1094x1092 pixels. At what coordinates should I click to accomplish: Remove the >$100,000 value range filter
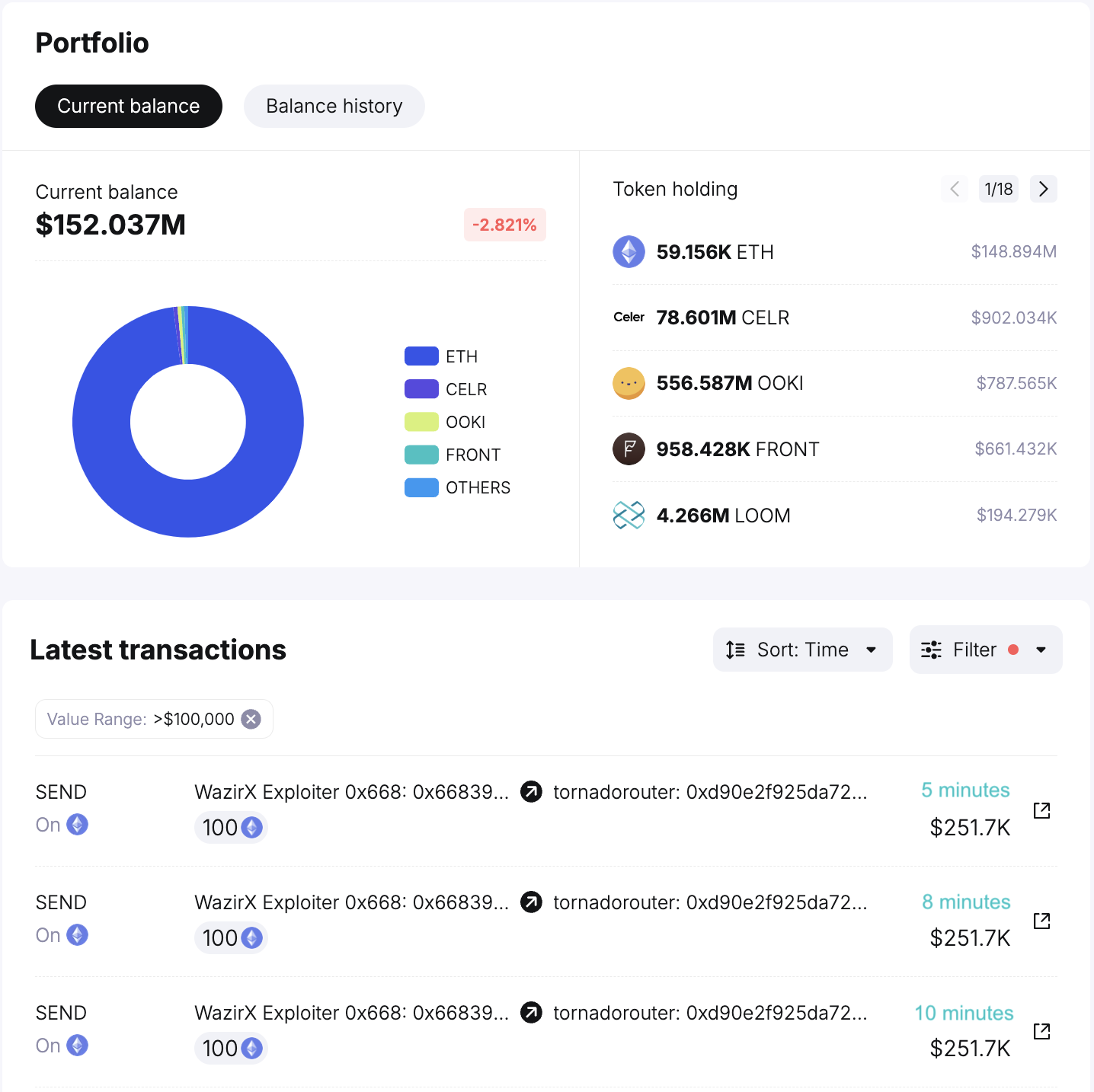tap(251, 718)
